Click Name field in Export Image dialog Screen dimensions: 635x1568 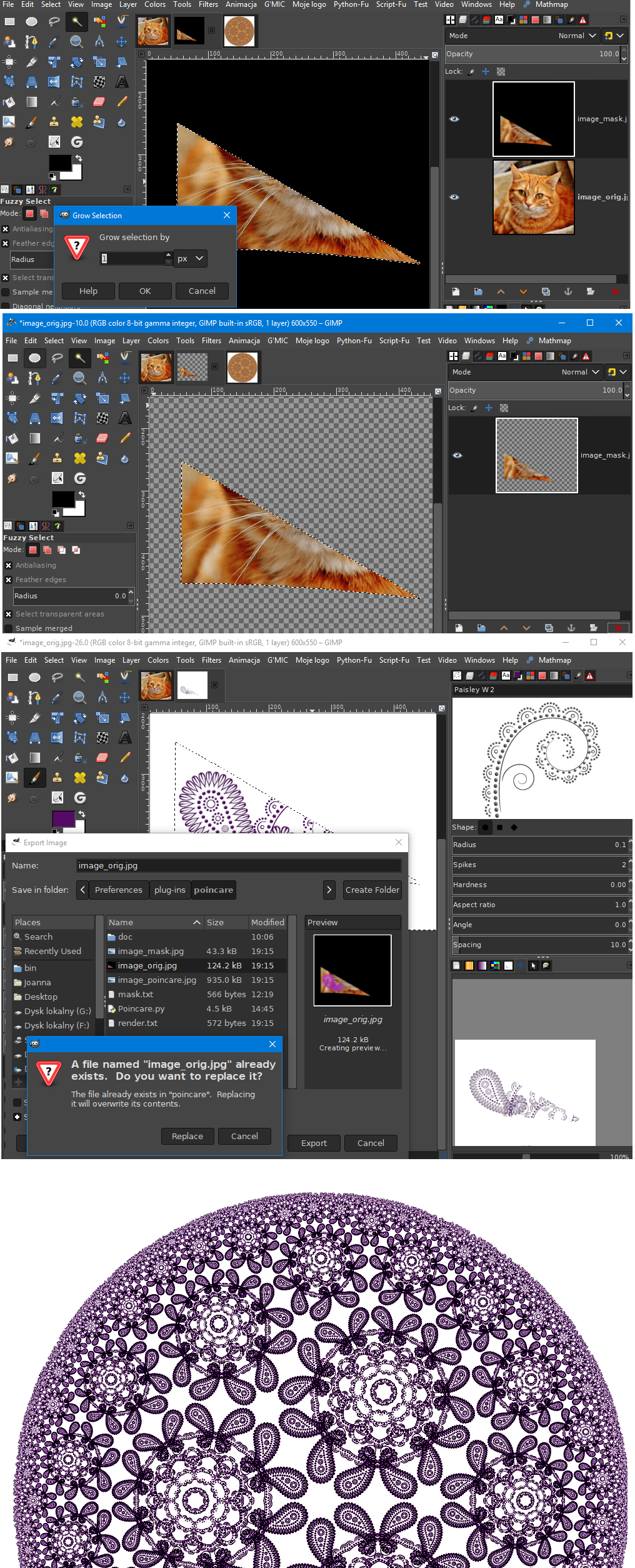pos(238,865)
